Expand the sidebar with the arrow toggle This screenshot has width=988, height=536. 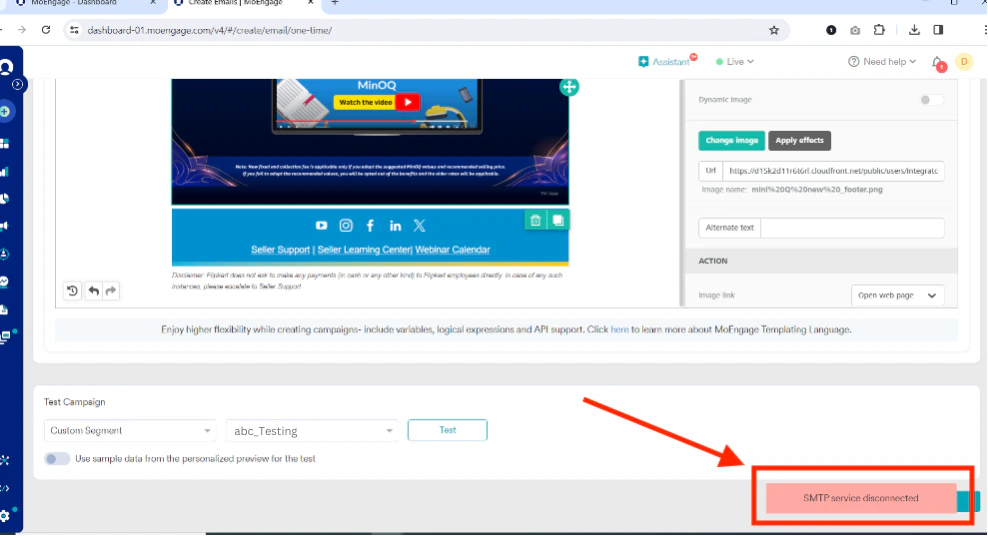(18, 84)
